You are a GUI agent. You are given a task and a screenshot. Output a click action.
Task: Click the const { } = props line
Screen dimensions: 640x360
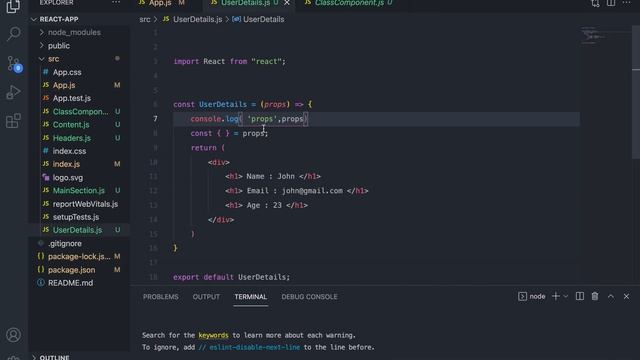(229, 133)
